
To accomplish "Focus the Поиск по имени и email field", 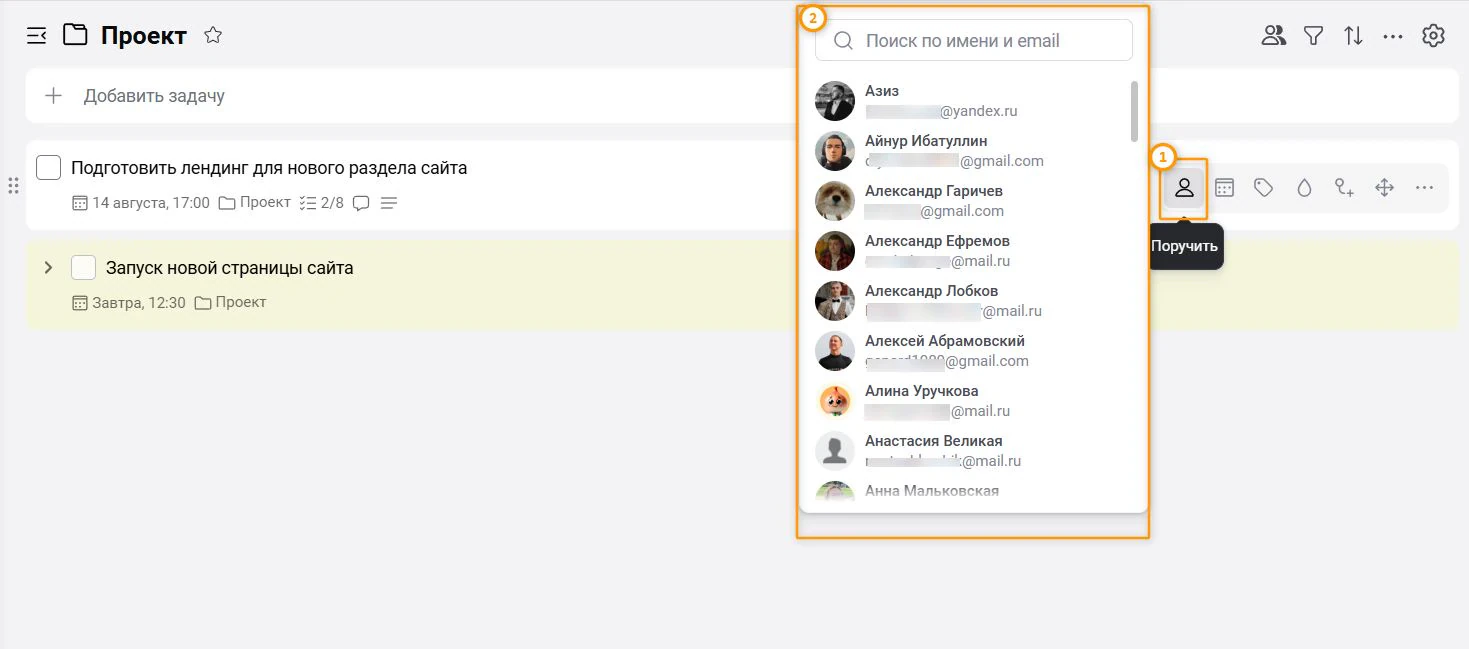I will click(x=974, y=41).
